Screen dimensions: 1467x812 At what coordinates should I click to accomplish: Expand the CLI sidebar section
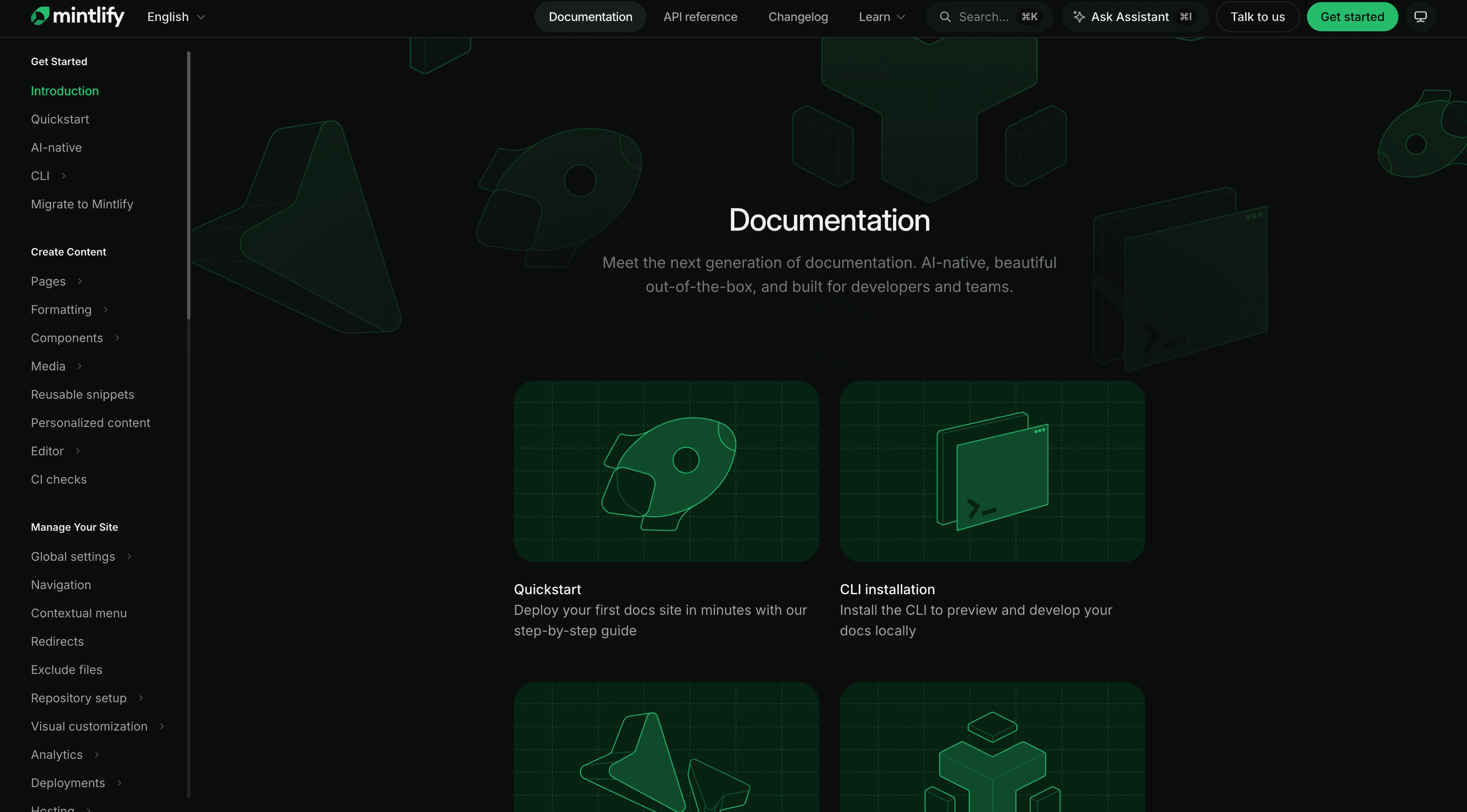coord(48,176)
